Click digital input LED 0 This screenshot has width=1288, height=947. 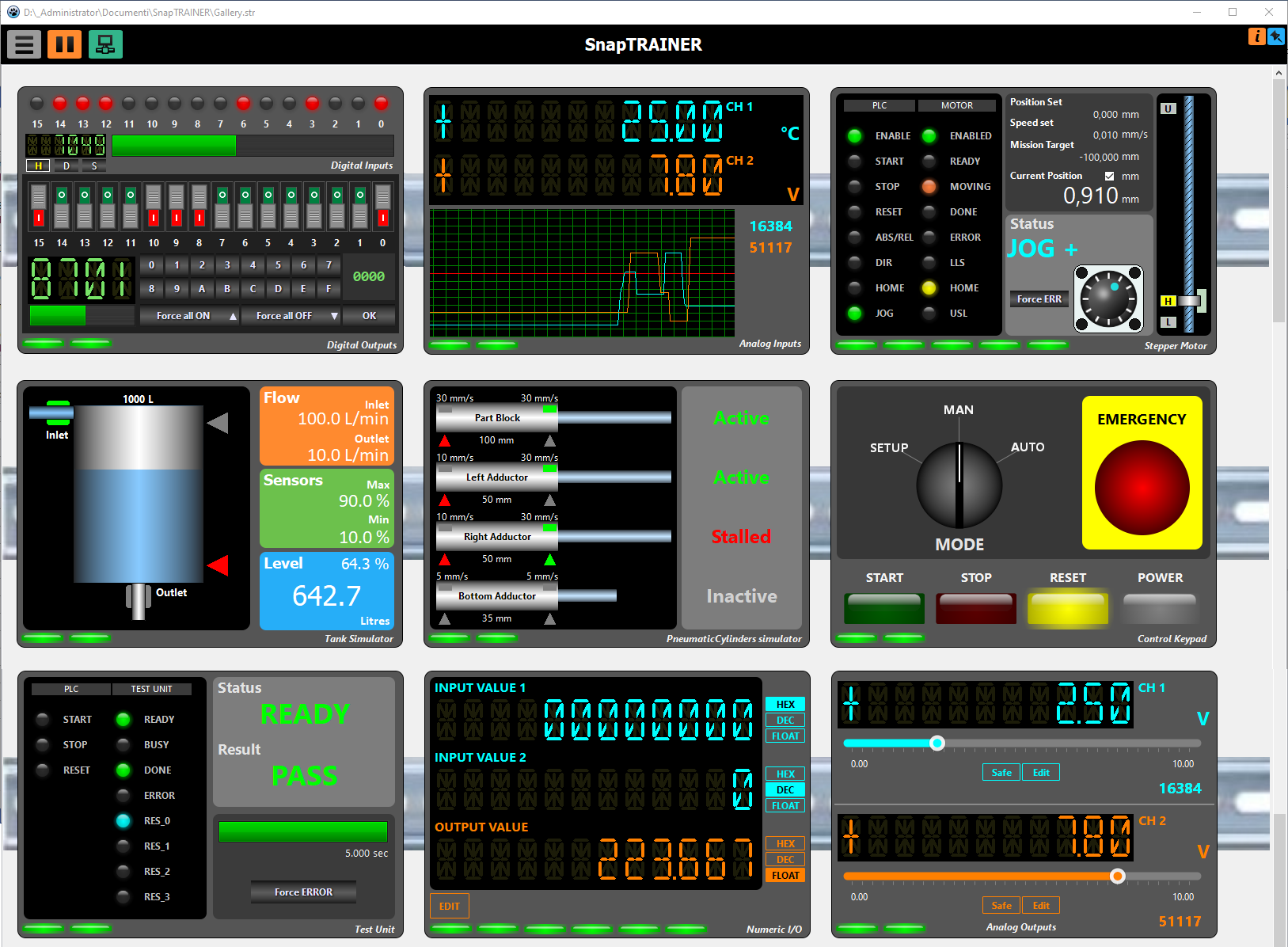pyautogui.click(x=381, y=103)
